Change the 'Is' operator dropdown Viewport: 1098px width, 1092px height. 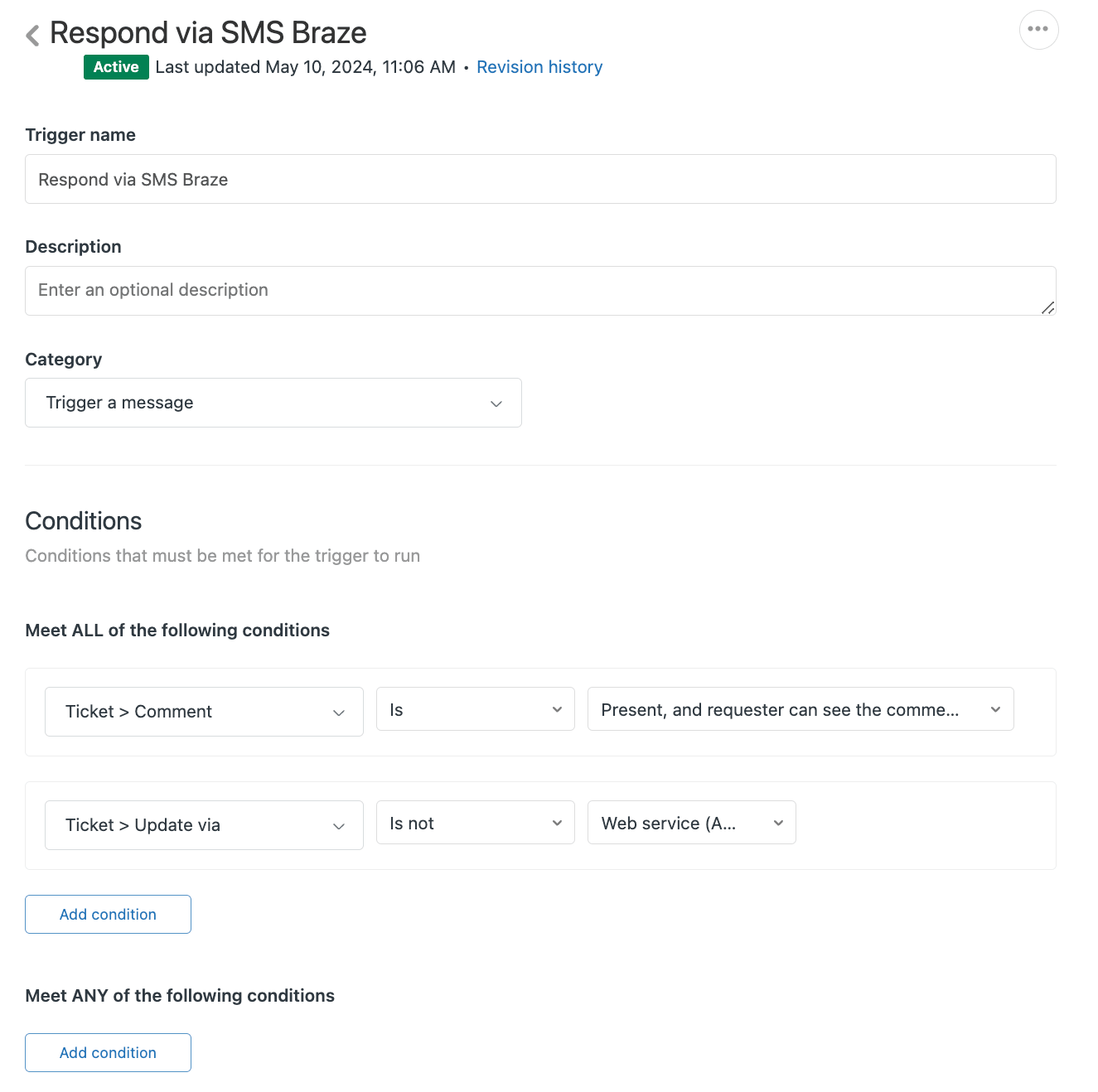pos(475,710)
